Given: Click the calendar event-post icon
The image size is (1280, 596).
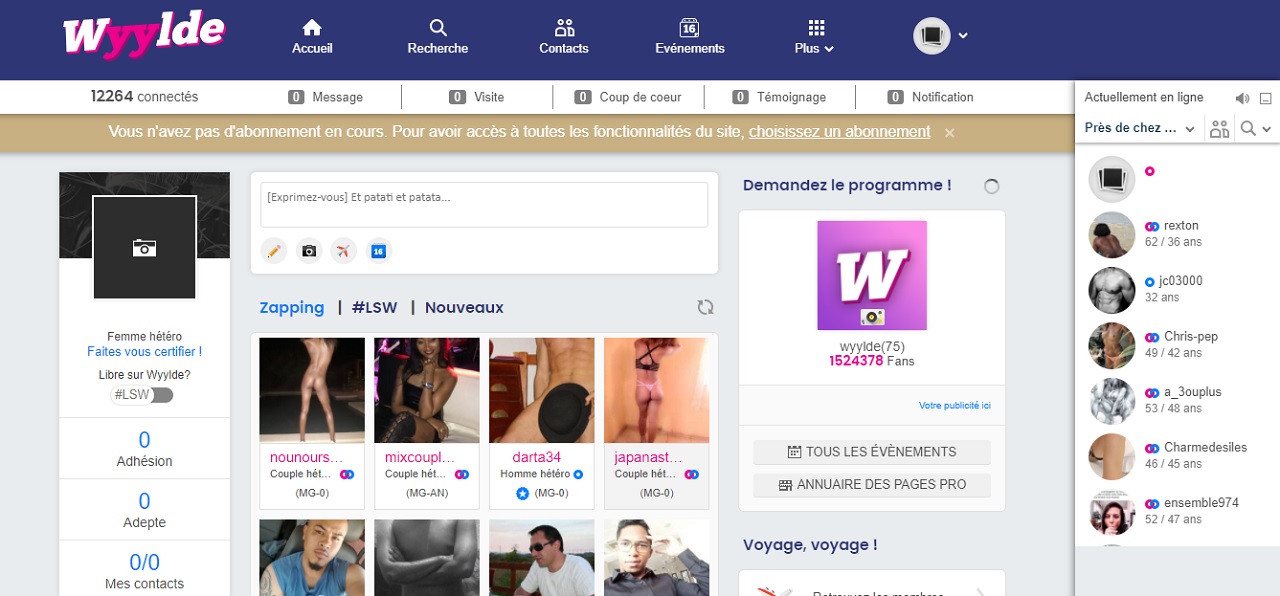Looking at the screenshot, I should [378, 251].
